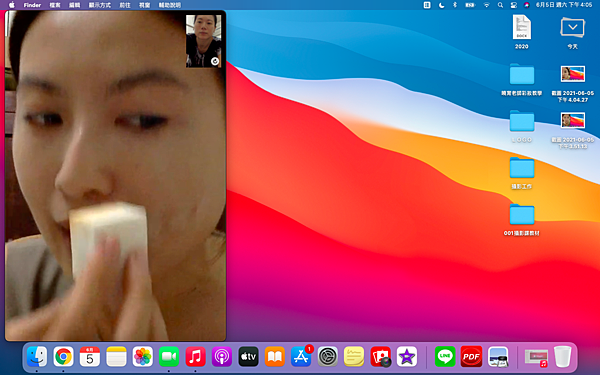Open Spotlight search in the menu bar
Image resolution: width=600 pixels, height=375 pixels.
(x=500, y=5)
